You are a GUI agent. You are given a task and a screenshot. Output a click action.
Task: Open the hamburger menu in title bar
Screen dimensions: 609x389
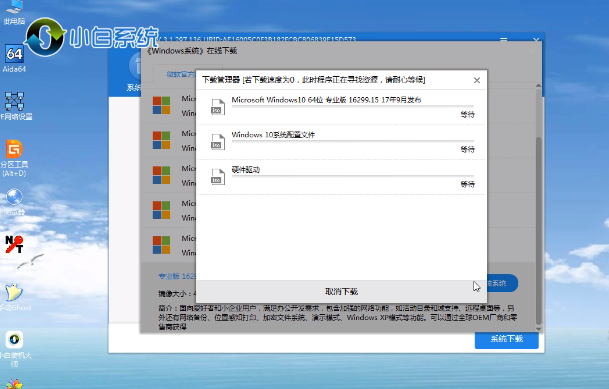pyautogui.click(x=504, y=40)
